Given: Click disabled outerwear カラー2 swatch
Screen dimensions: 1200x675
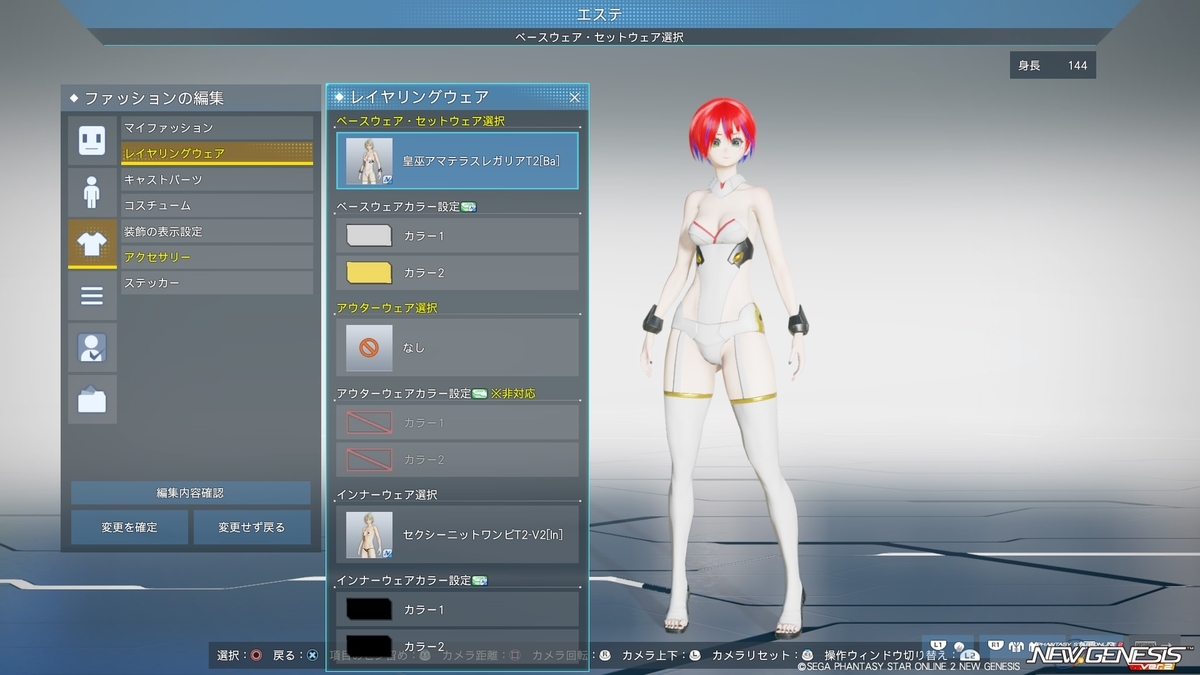Looking at the screenshot, I should [x=369, y=460].
